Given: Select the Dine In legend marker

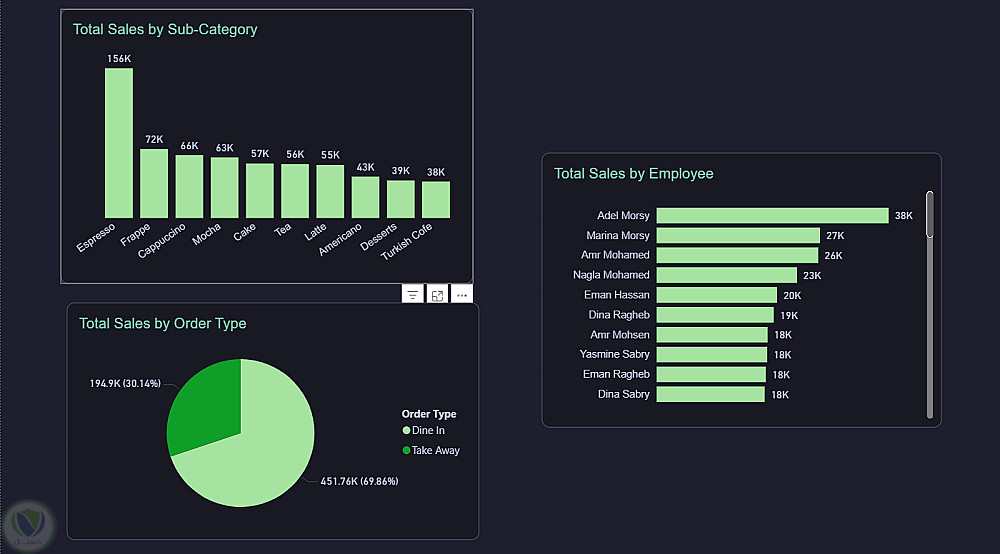Looking at the screenshot, I should 406,430.
